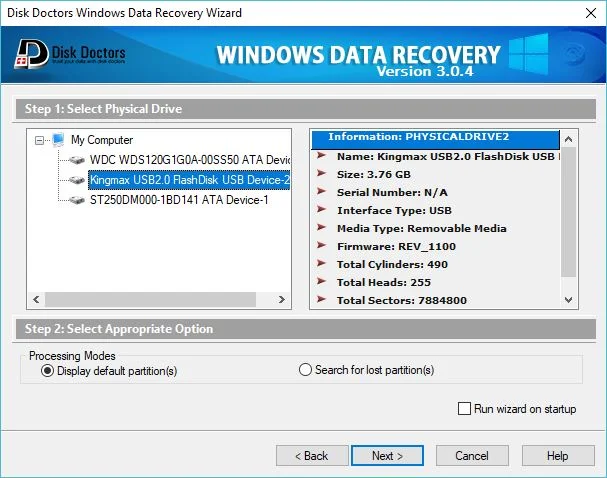
Task: Select WDC WDS120G1G0A-00SS50 ATA drive
Action: 190,160
